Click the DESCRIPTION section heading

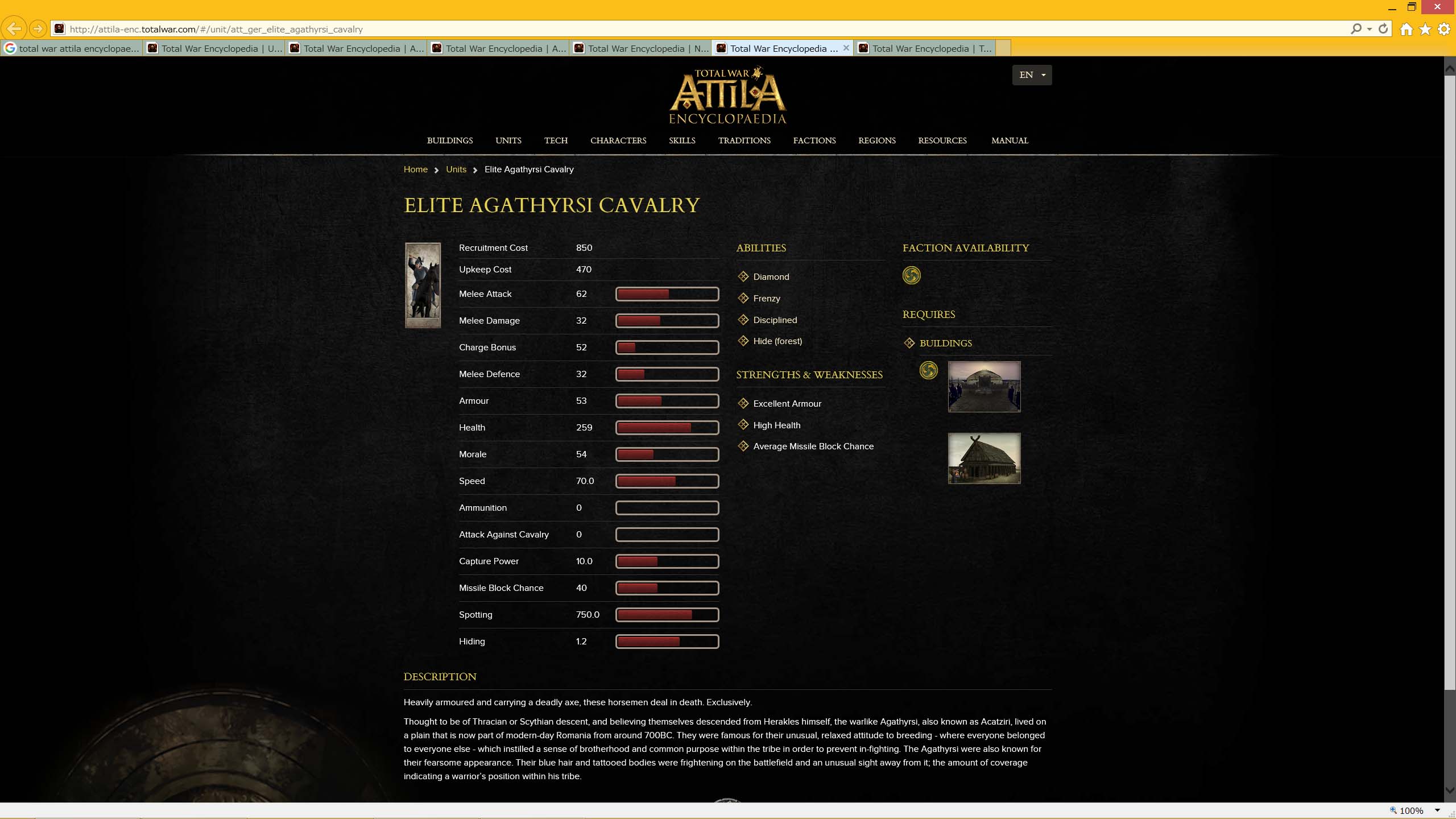[x=440, y=677]
